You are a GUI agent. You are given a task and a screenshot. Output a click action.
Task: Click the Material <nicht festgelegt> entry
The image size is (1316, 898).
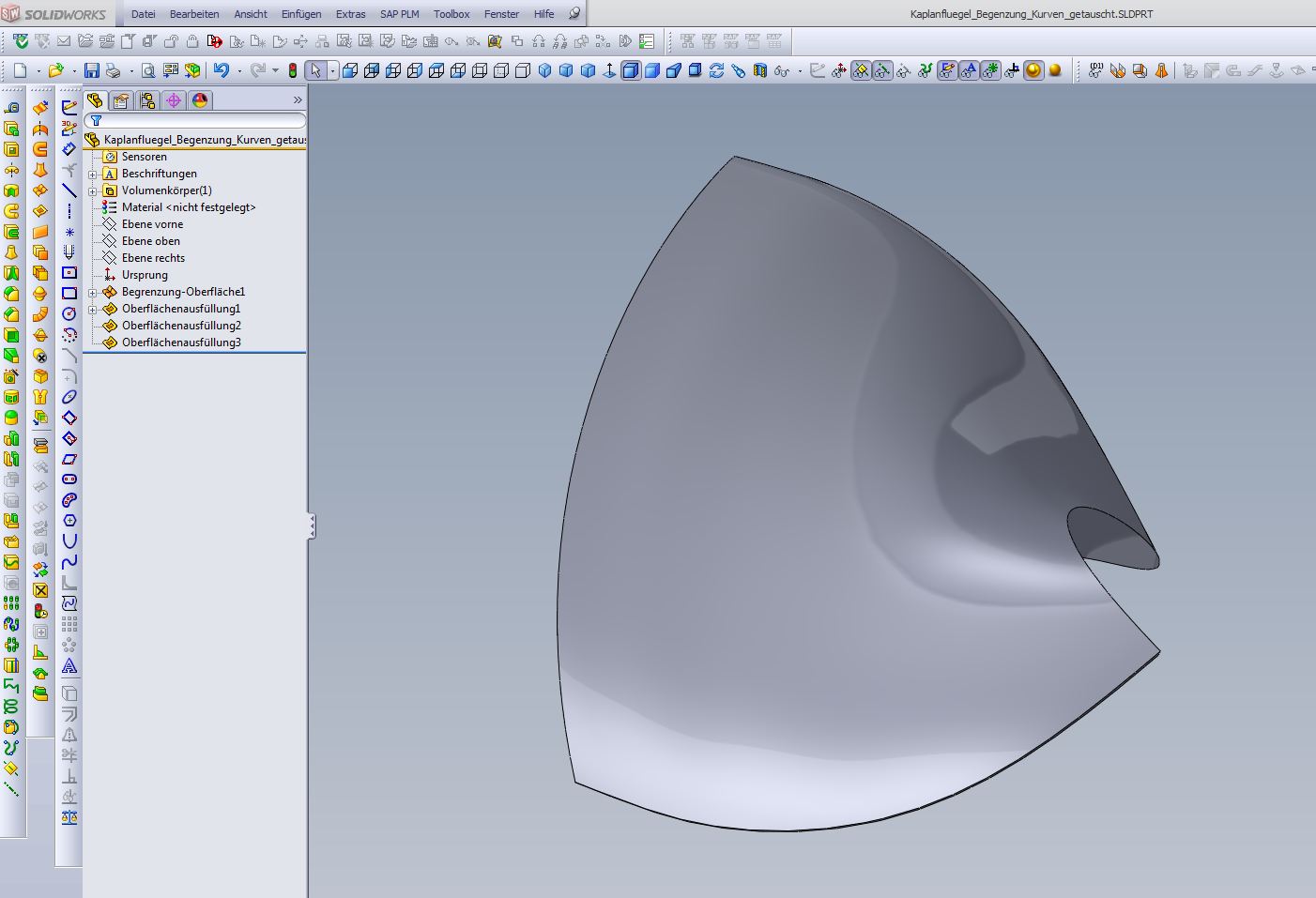tap(188, 207)
